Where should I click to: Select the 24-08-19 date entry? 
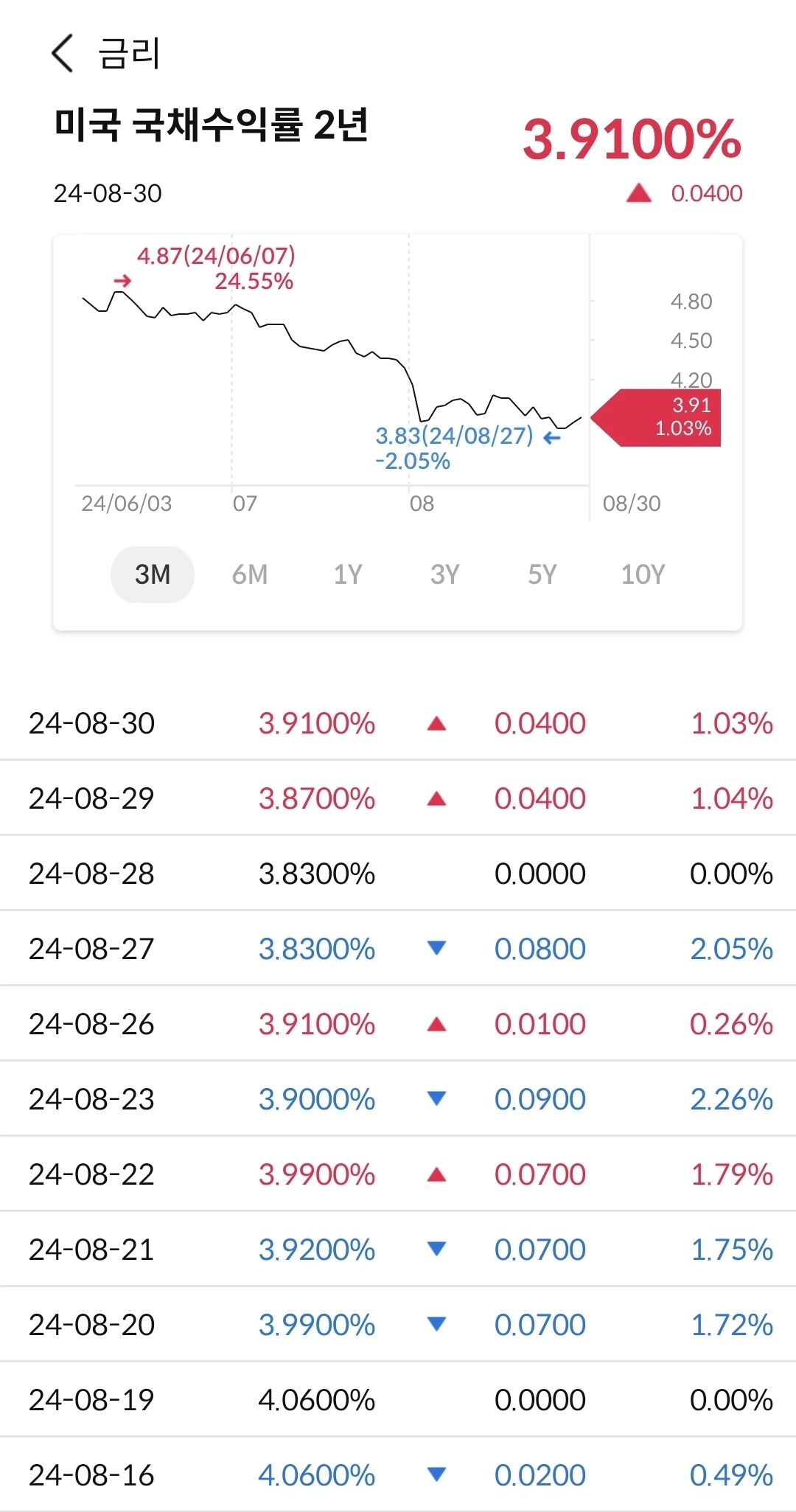[92, 1400]
